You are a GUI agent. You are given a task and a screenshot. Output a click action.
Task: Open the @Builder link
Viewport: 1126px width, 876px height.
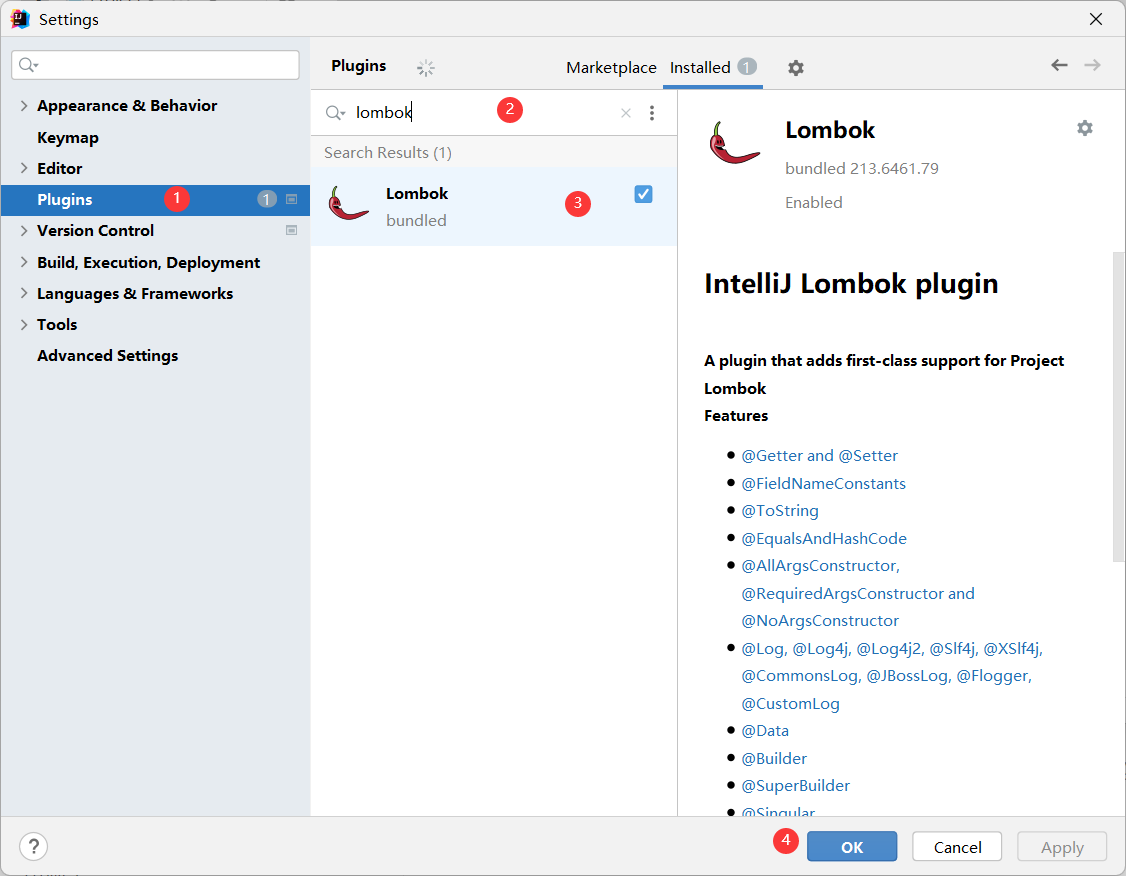pyautogui.click(x=774, y=758)
